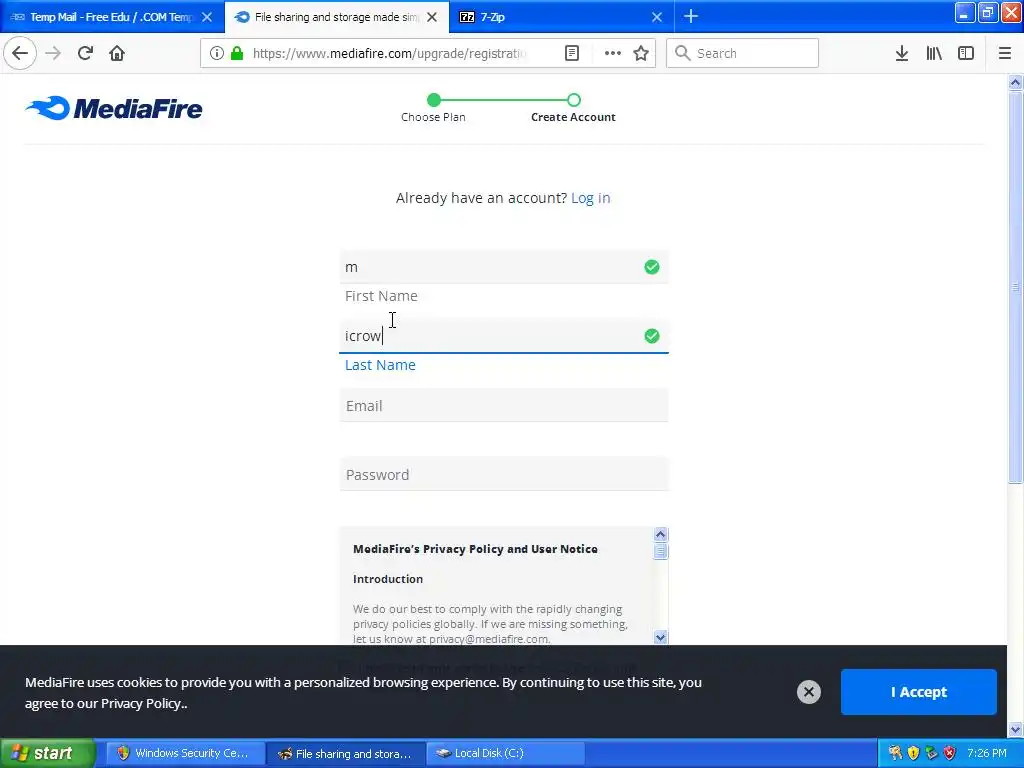Open the Firefox hamburger menu
The width and height of the screenshot is (1024, 768).
point(1005,53)
